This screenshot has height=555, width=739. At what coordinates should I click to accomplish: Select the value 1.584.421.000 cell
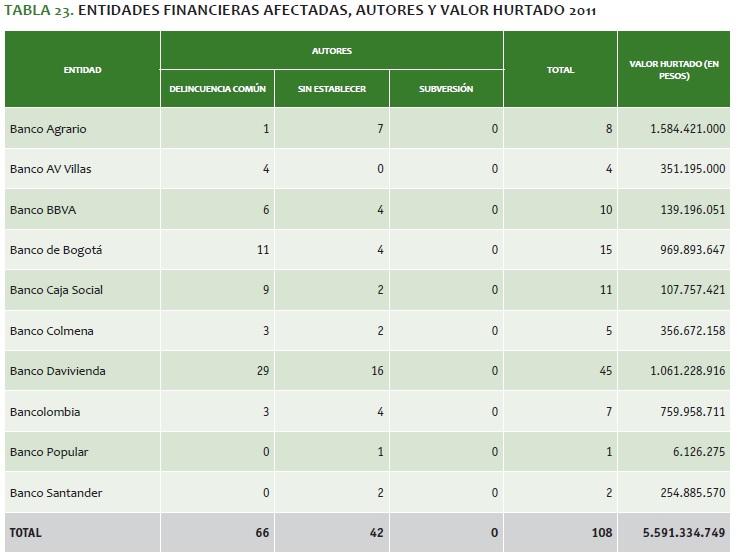[678, 129]
